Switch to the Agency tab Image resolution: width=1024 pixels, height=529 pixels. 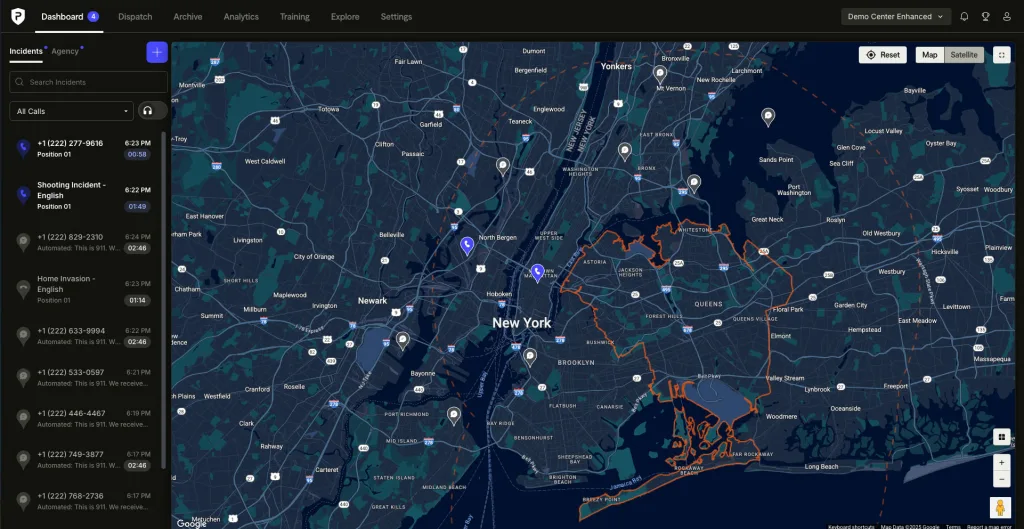[x=65, y=50]
